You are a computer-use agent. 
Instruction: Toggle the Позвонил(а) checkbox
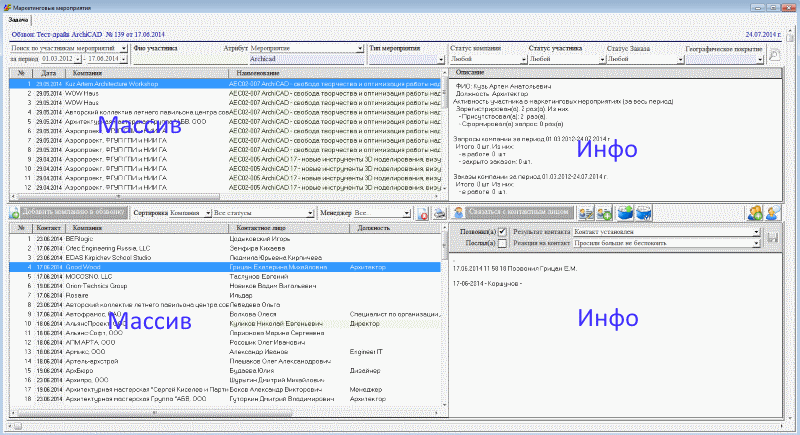502,232
